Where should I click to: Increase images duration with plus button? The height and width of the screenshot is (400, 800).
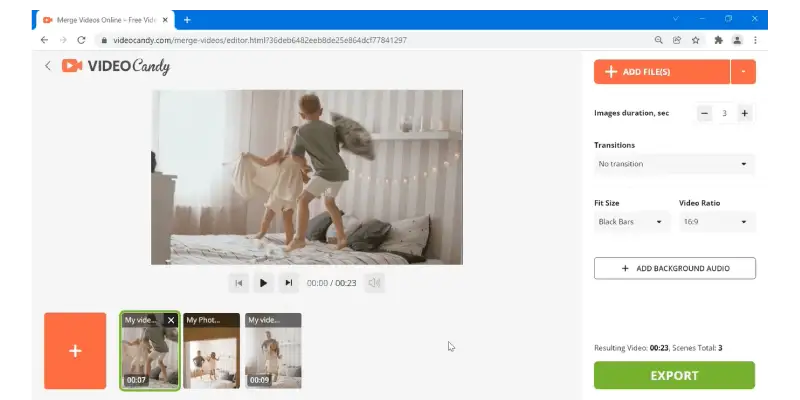pos(744,113)
